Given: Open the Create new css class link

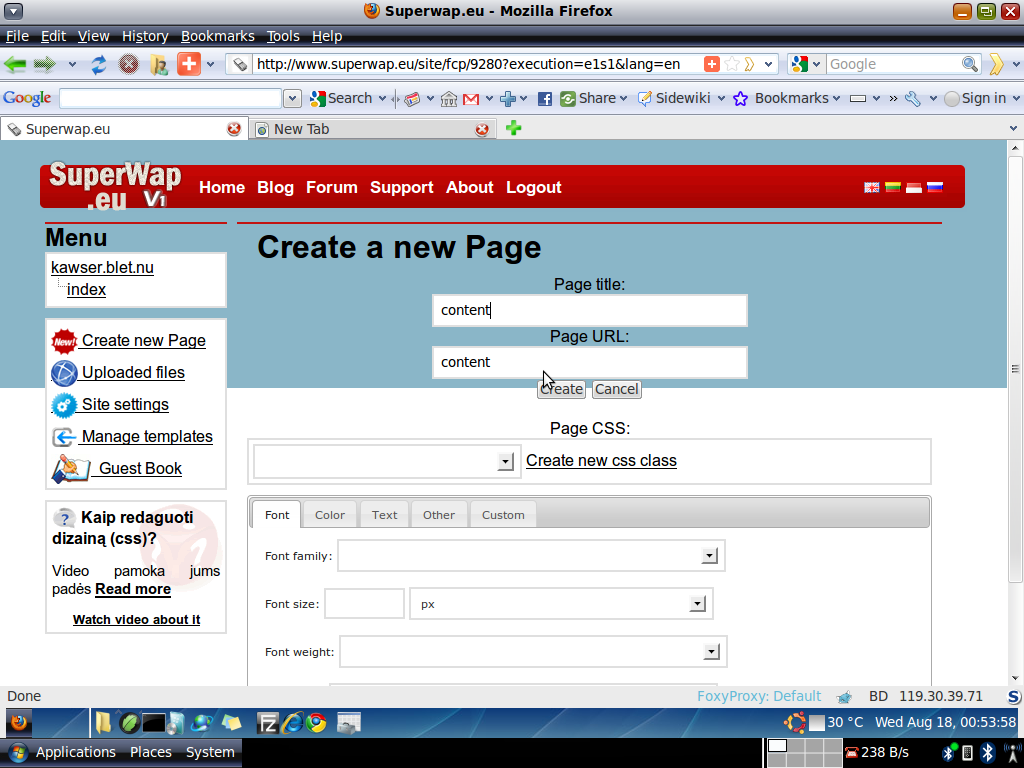Looking at the screenshot, I should point(601,460).
